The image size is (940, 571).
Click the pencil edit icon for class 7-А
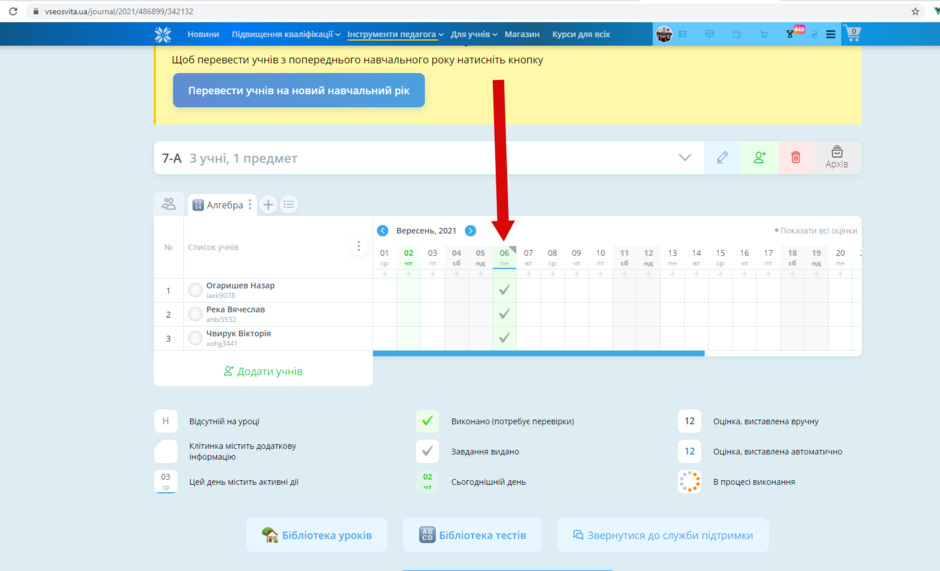(x=722, y=158)
